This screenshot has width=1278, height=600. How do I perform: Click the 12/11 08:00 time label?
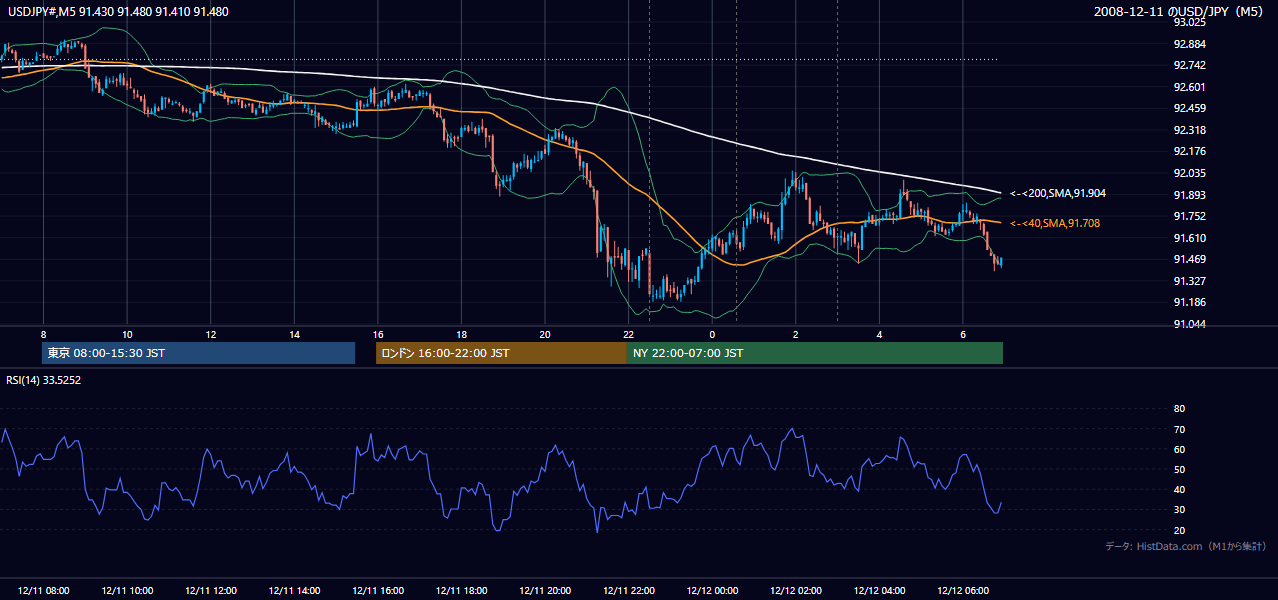pyautogui.click(x=43, y=590)
